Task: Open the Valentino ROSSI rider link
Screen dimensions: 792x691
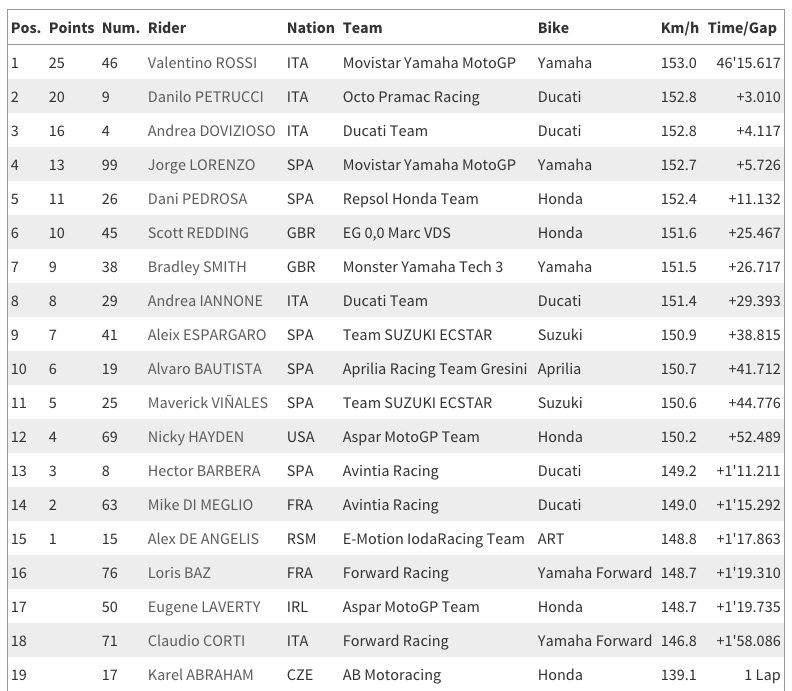Action: (202, 63)
